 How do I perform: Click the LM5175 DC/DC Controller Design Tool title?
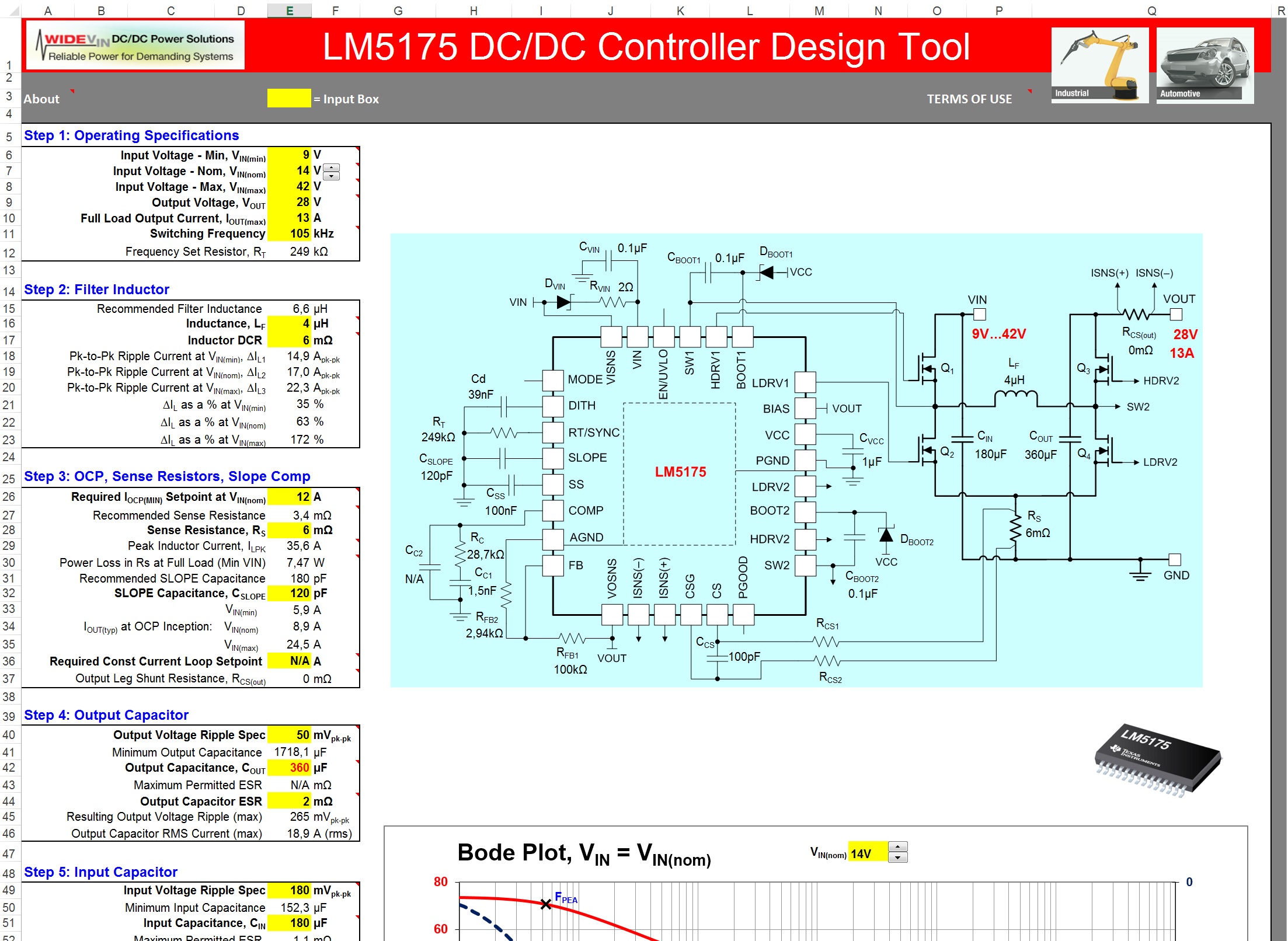(x=646, y=47)
